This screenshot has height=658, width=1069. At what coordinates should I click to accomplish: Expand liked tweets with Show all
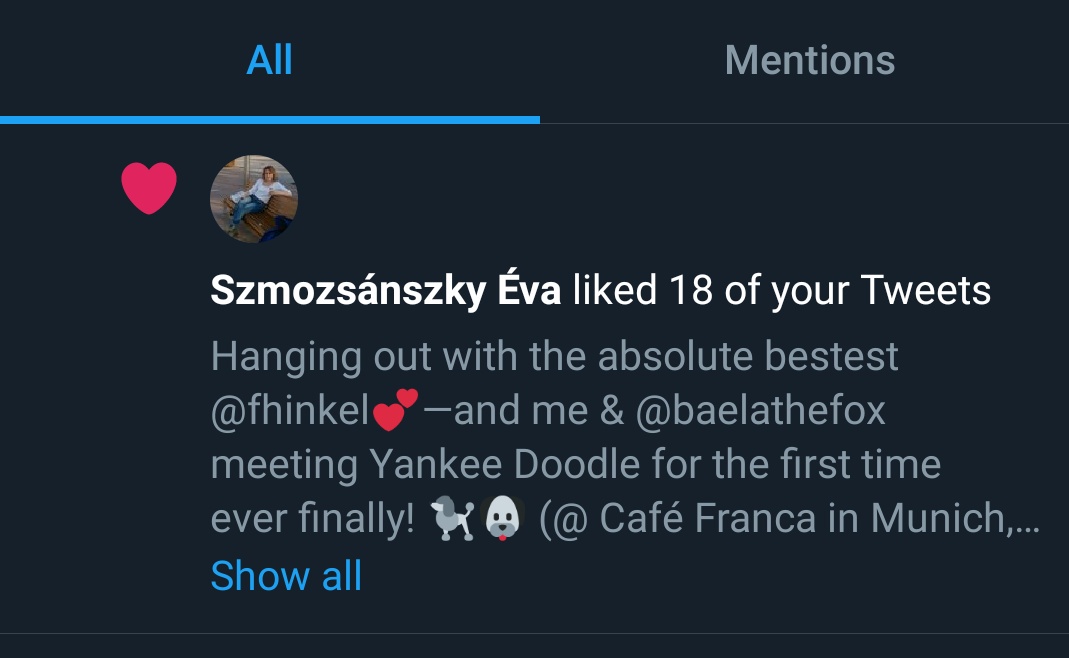286,576
